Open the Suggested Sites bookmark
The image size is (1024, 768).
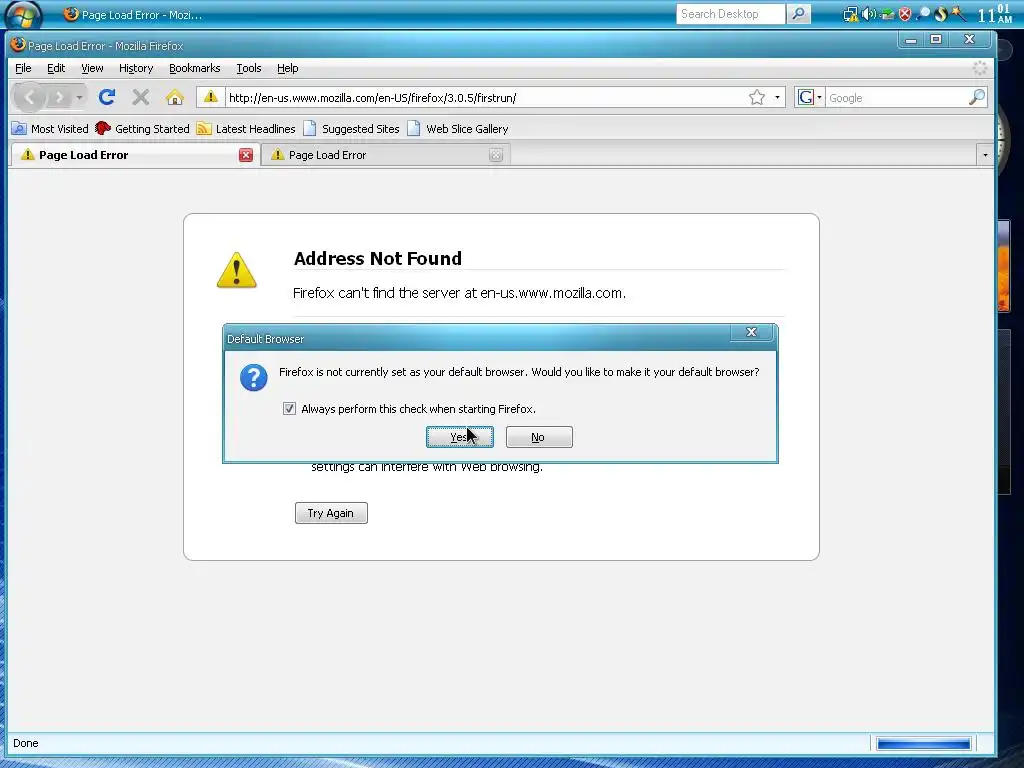tap(351, 129)
